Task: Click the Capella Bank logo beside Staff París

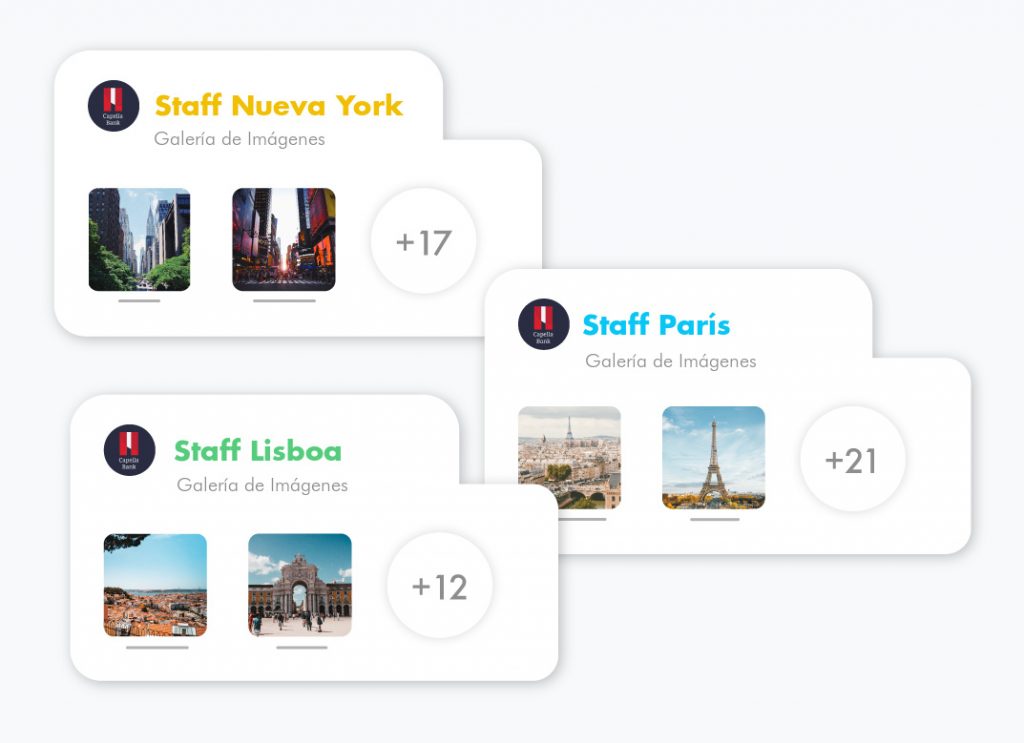Action: coord(544,324)
